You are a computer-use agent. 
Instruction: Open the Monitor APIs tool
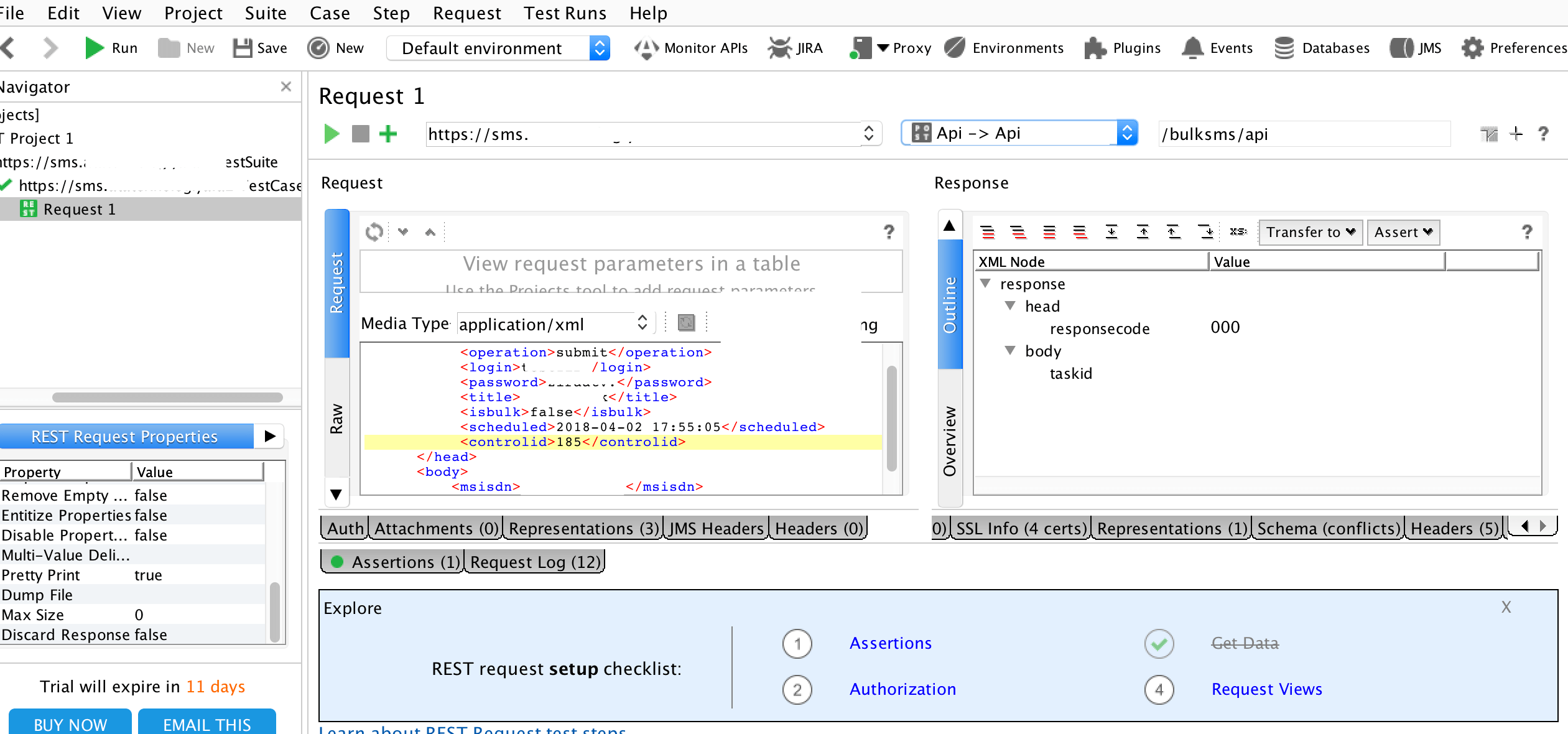(691, 48)
